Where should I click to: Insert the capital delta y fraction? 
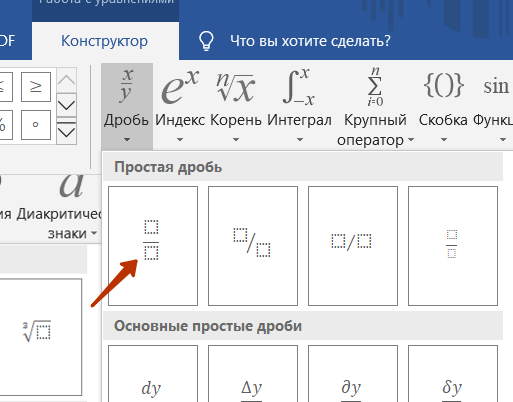pyautogui.click(x=253, y=374)
